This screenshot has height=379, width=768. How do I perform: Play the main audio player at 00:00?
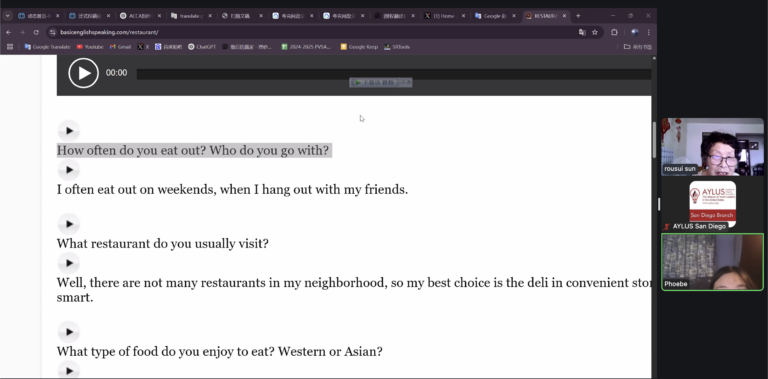(83, 73)
